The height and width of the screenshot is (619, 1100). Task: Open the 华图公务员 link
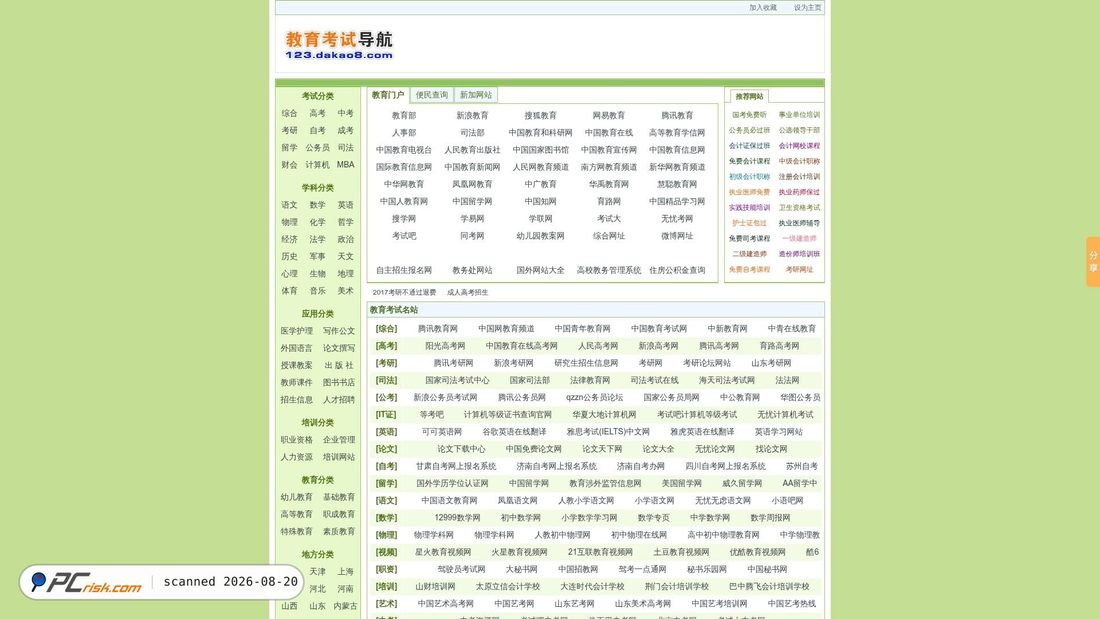[x=800, y=398]
